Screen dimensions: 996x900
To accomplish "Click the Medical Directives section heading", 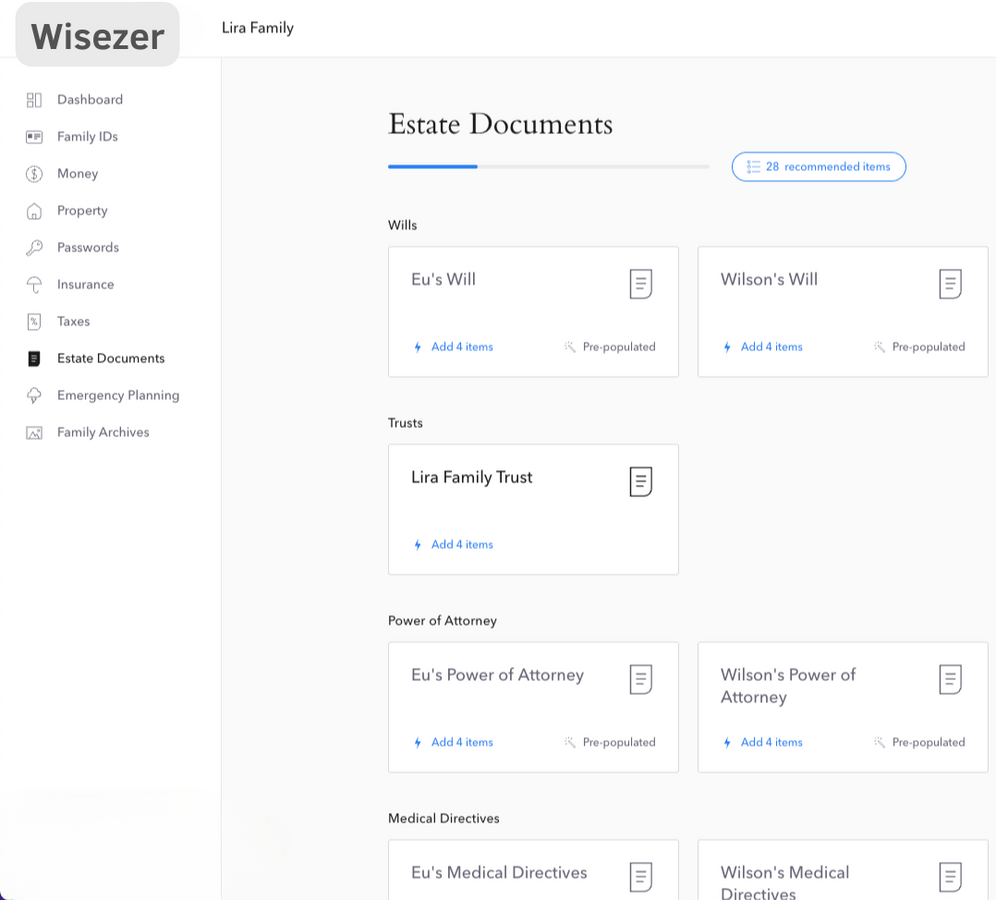I will pyautogui.click(x=443, y=818).
